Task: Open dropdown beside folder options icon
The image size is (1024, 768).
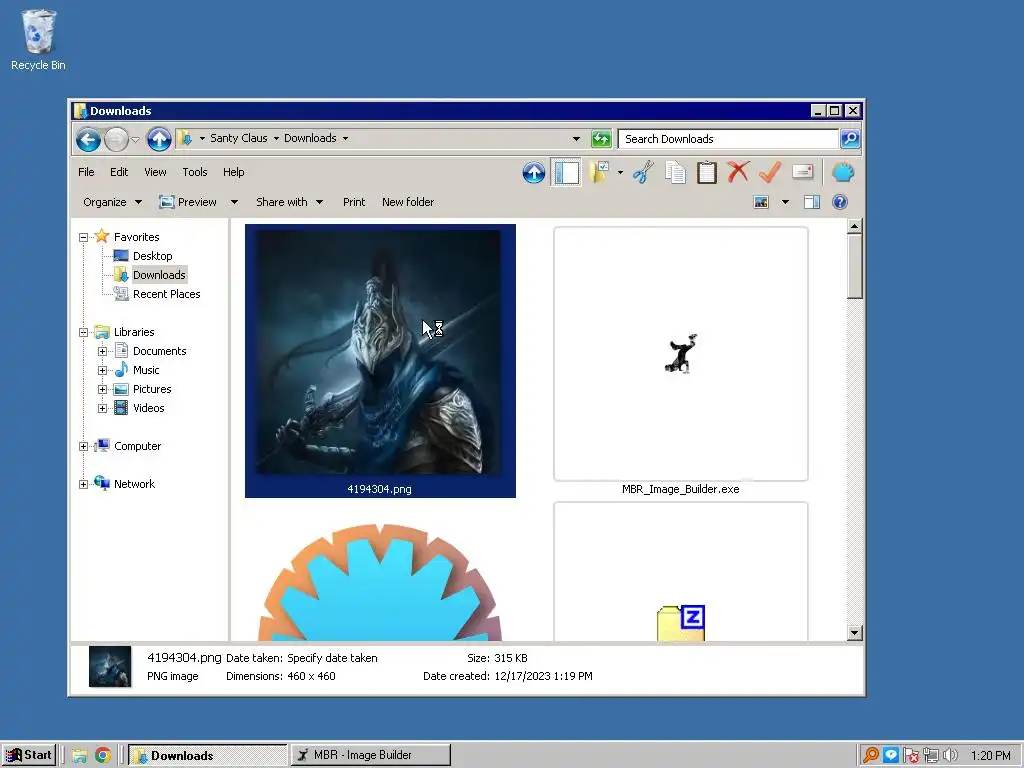Action: 620,172
